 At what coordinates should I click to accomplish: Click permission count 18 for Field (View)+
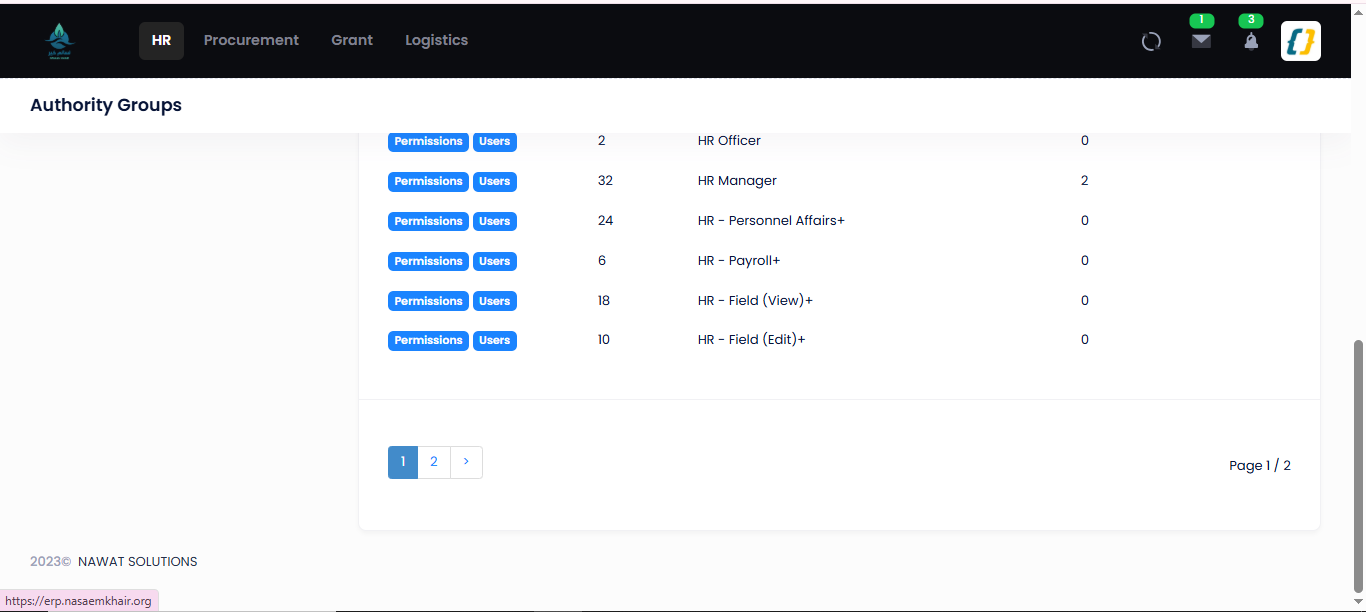604,301
